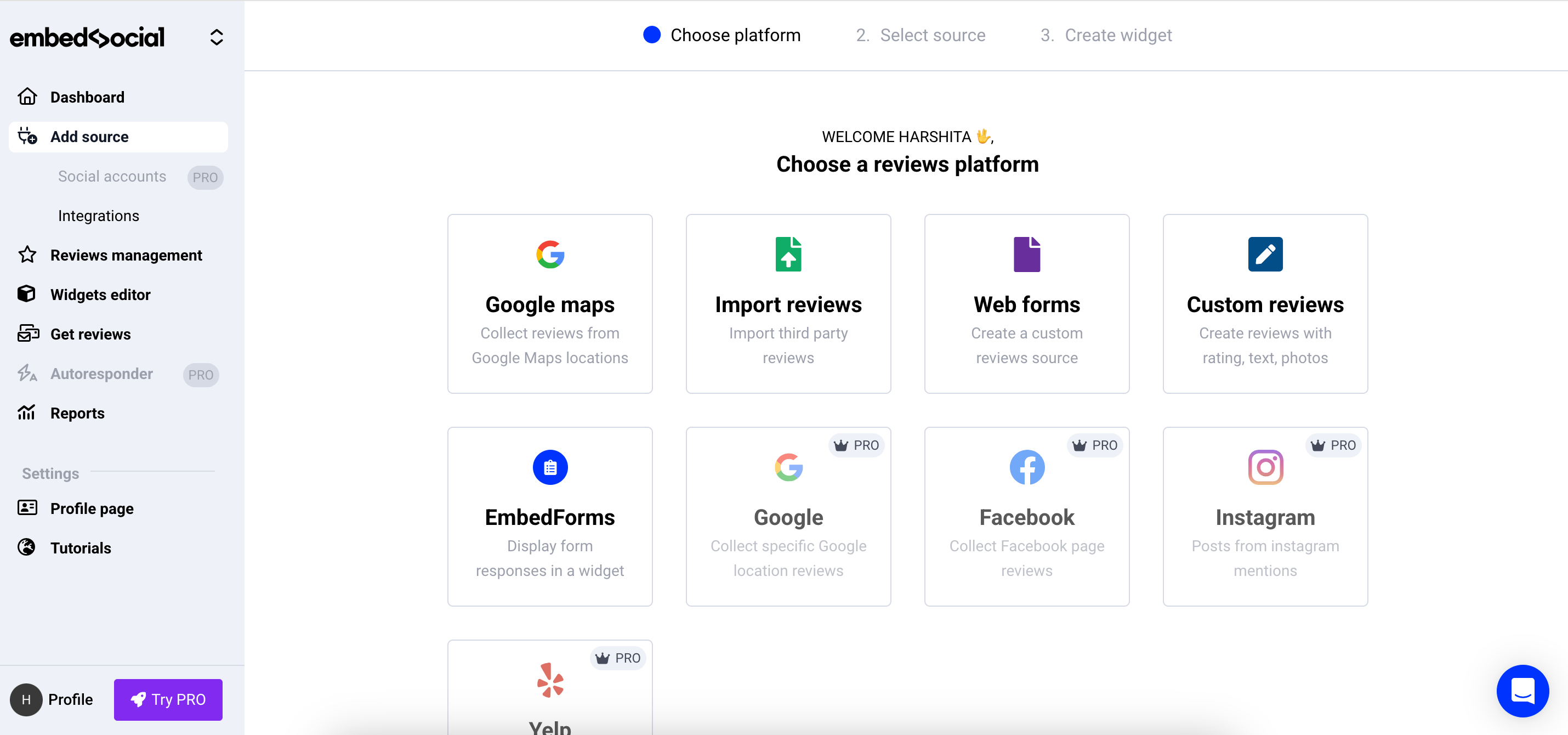Screen dimensions: 1568x735
Task: Open the chat support bubble
Action: 1522,691
